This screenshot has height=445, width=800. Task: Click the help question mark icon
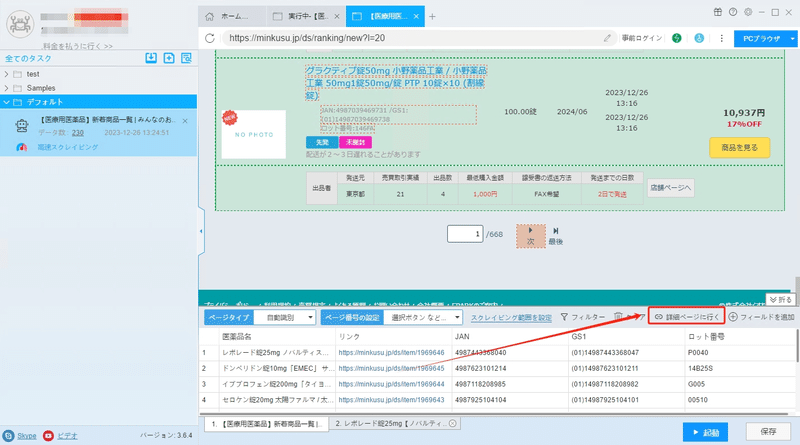pyautogui.click(x=733, y=12)
